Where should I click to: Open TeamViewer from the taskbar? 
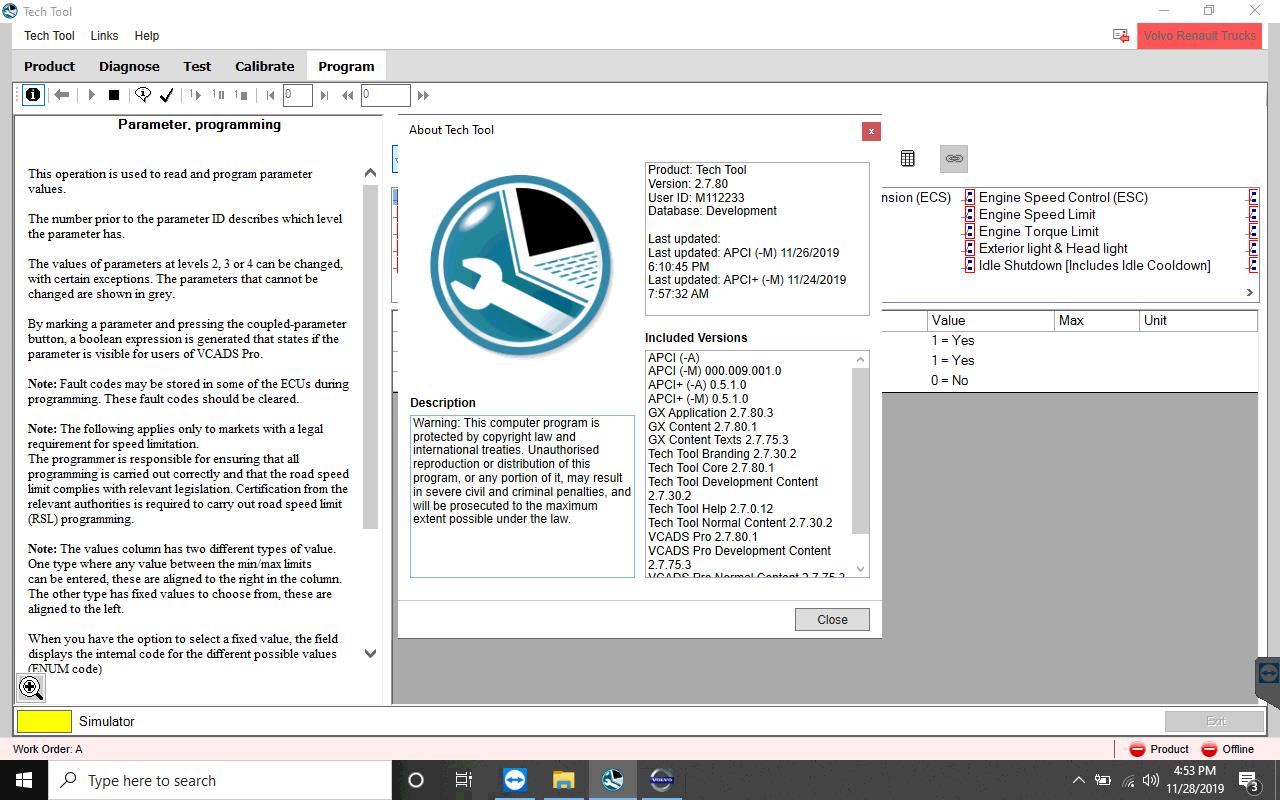(x=515, y=780)
